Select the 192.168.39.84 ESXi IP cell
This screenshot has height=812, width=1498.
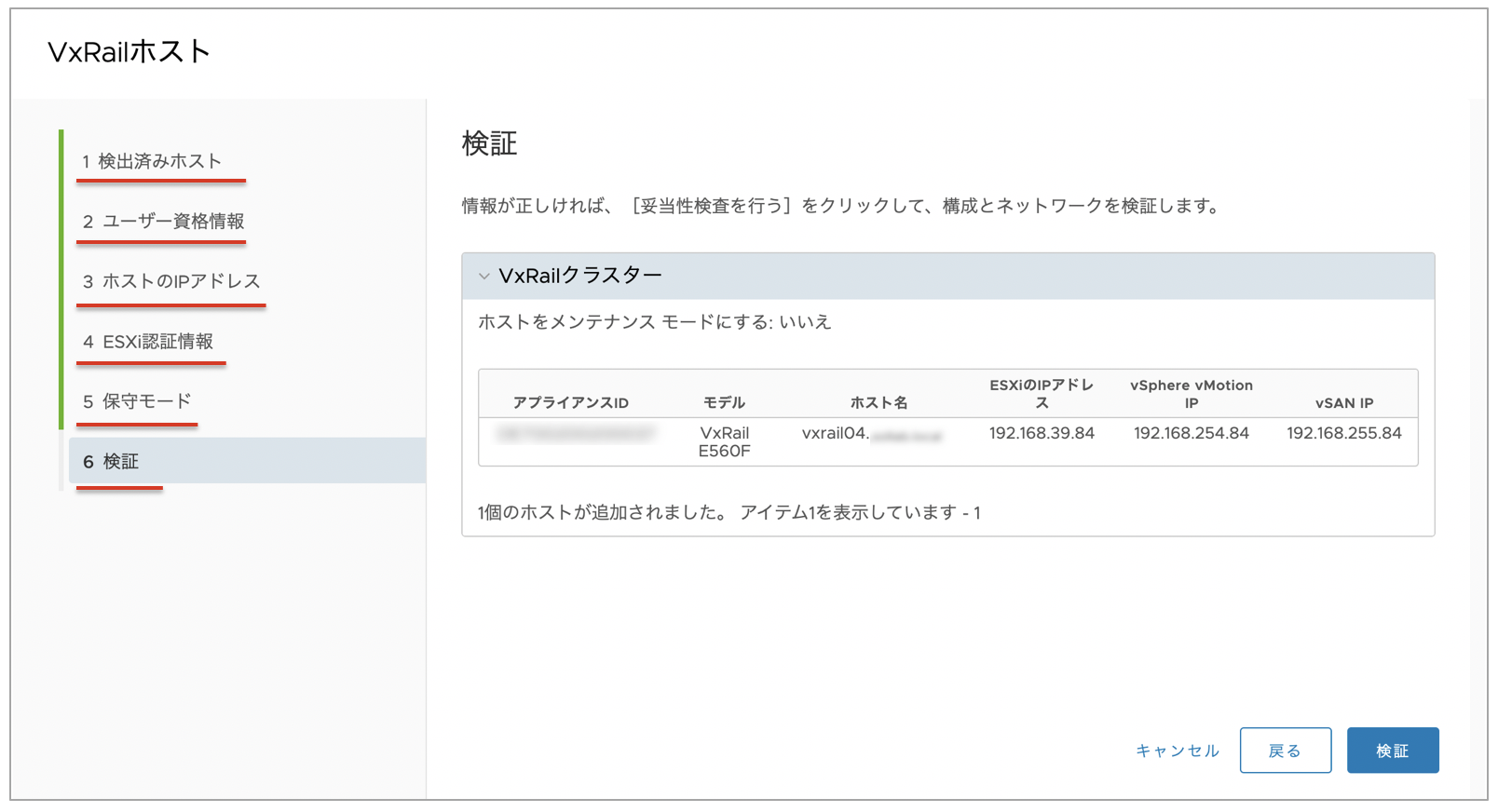click(1042, 434)
